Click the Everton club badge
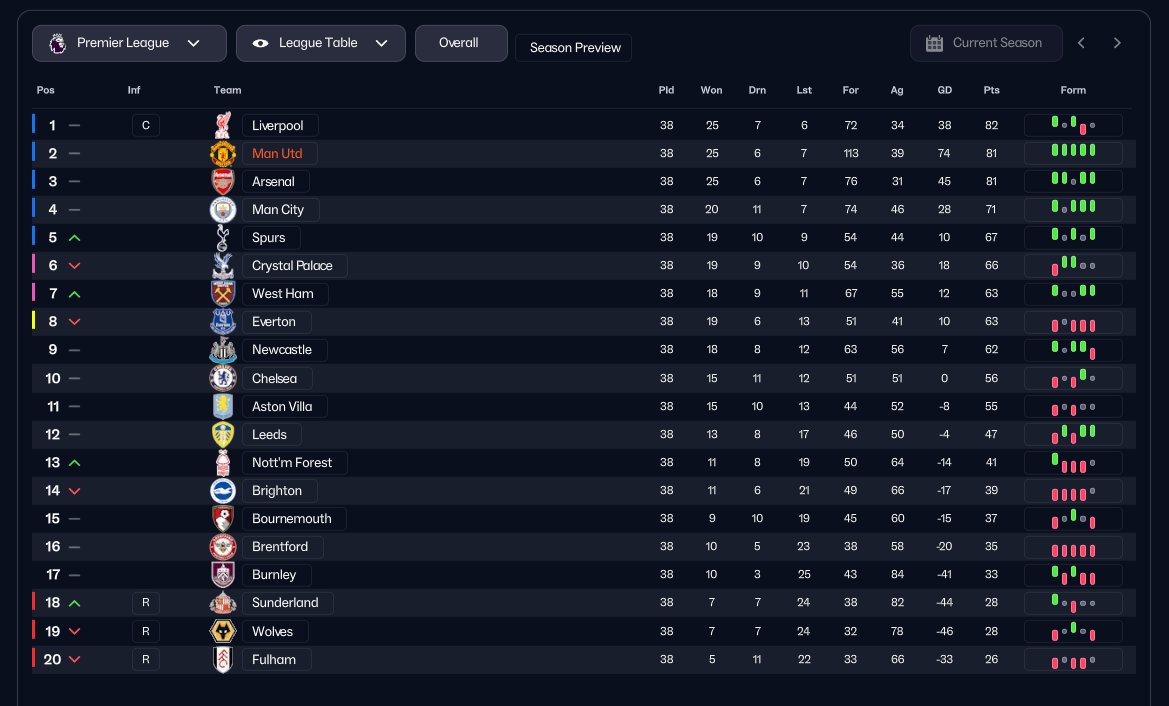The image size is (1169, 706). click(x=222, y=322)
